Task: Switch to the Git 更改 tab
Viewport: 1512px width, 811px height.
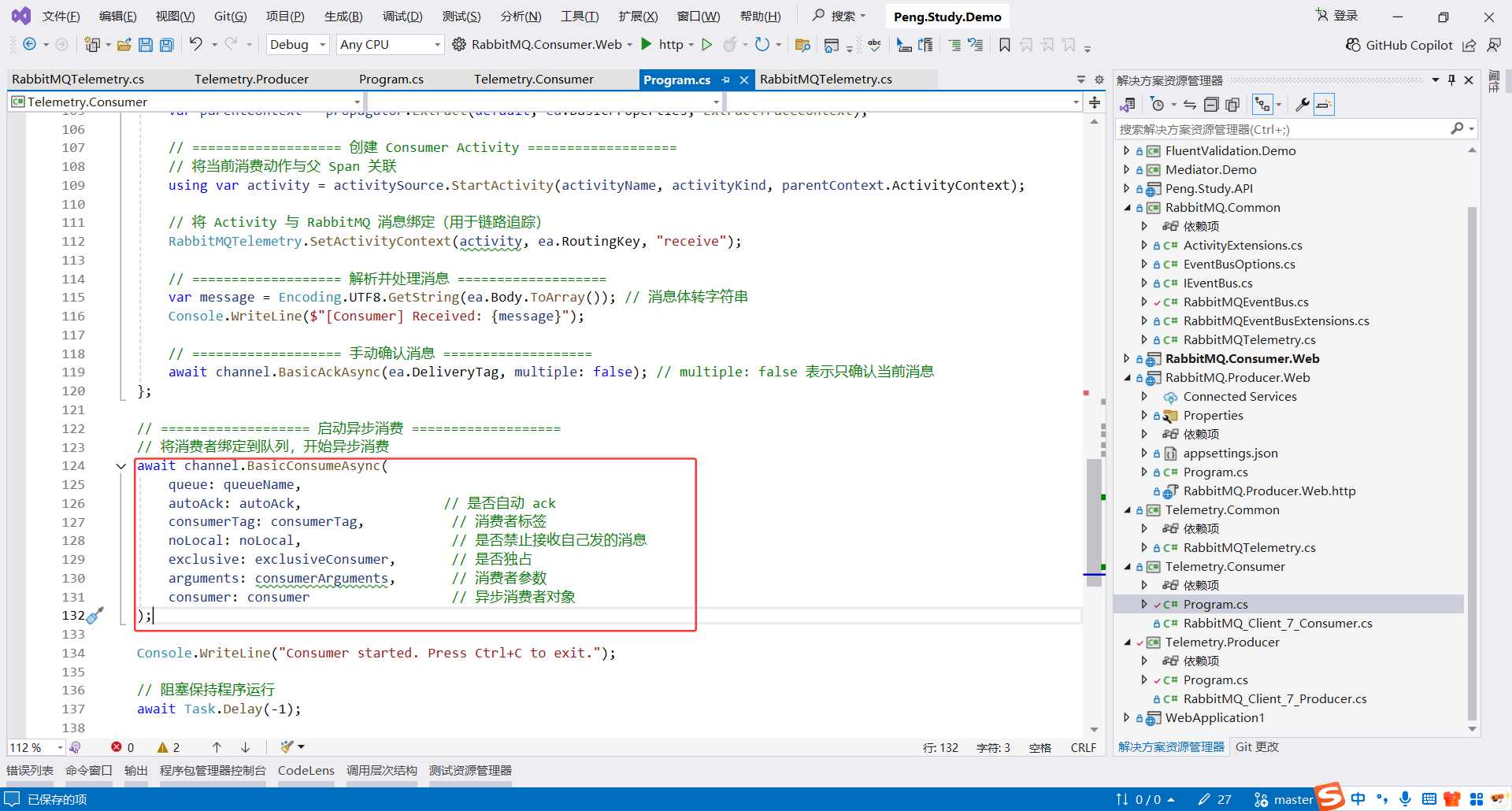Action: (x=1257, y=747)
